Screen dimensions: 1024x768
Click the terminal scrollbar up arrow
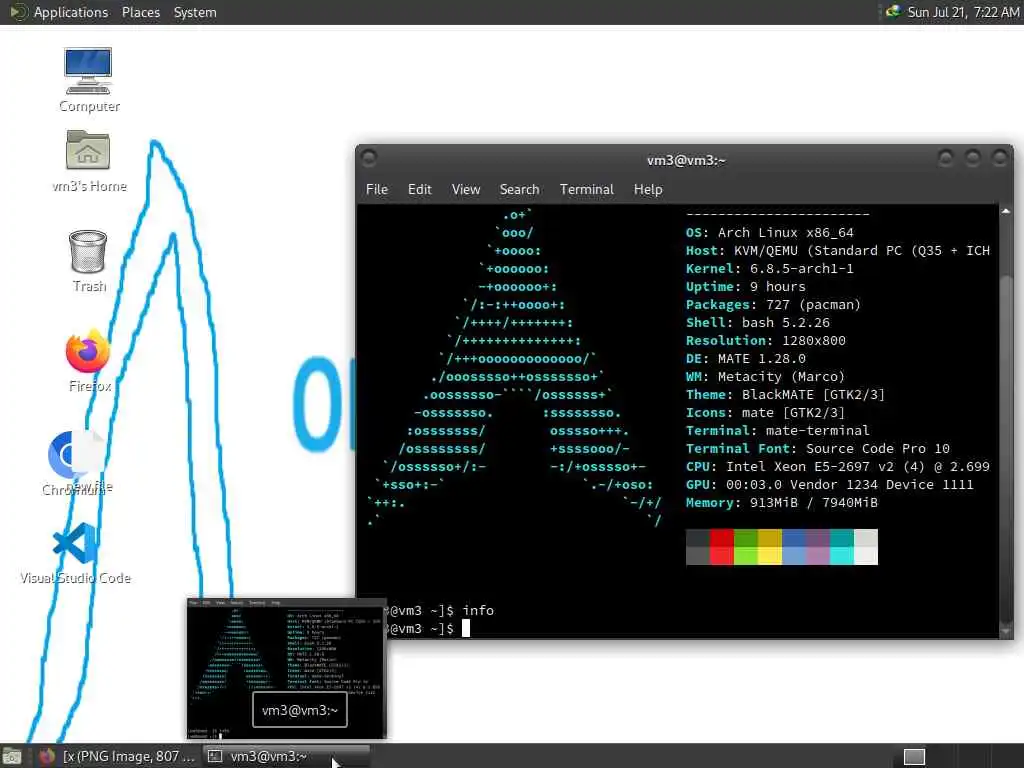click(1006, 212)
